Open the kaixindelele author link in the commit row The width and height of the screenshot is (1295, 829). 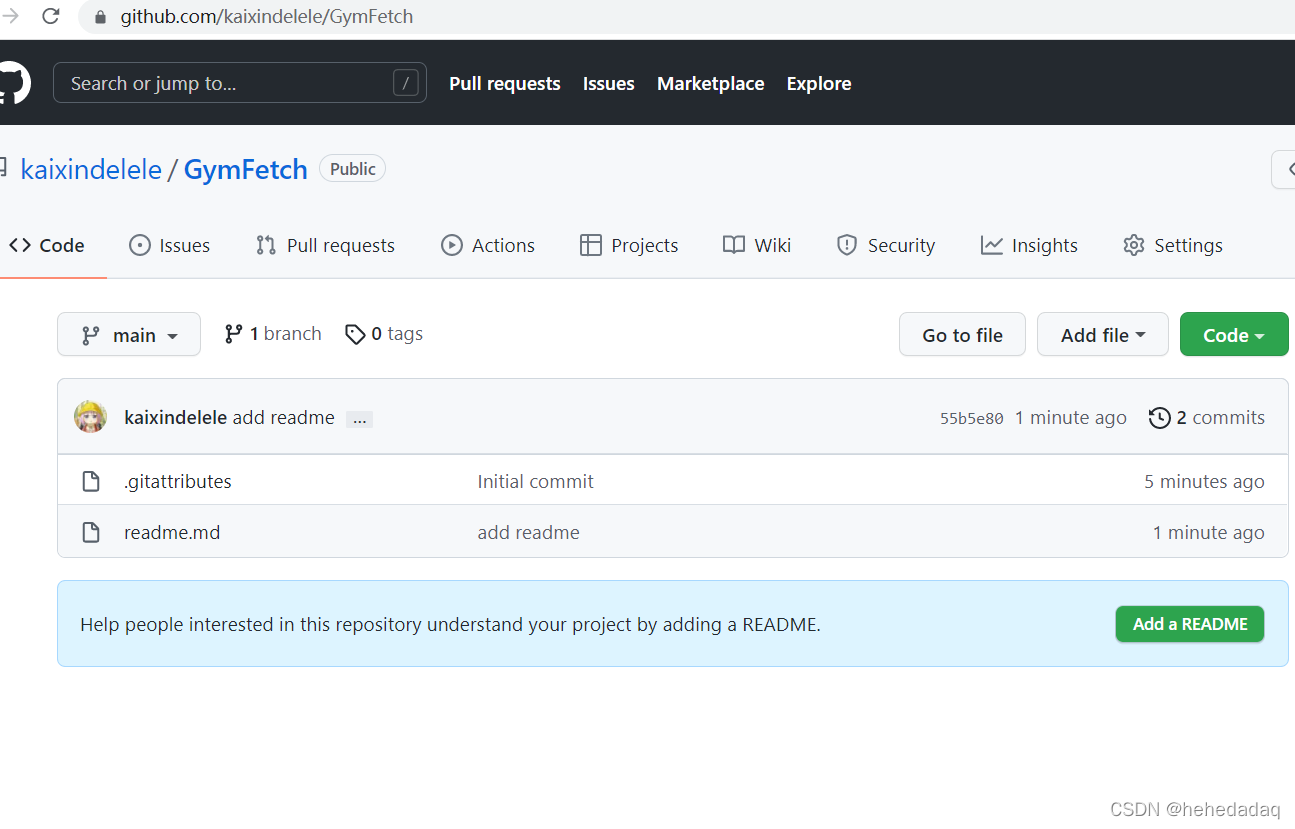tap(175, 417)
